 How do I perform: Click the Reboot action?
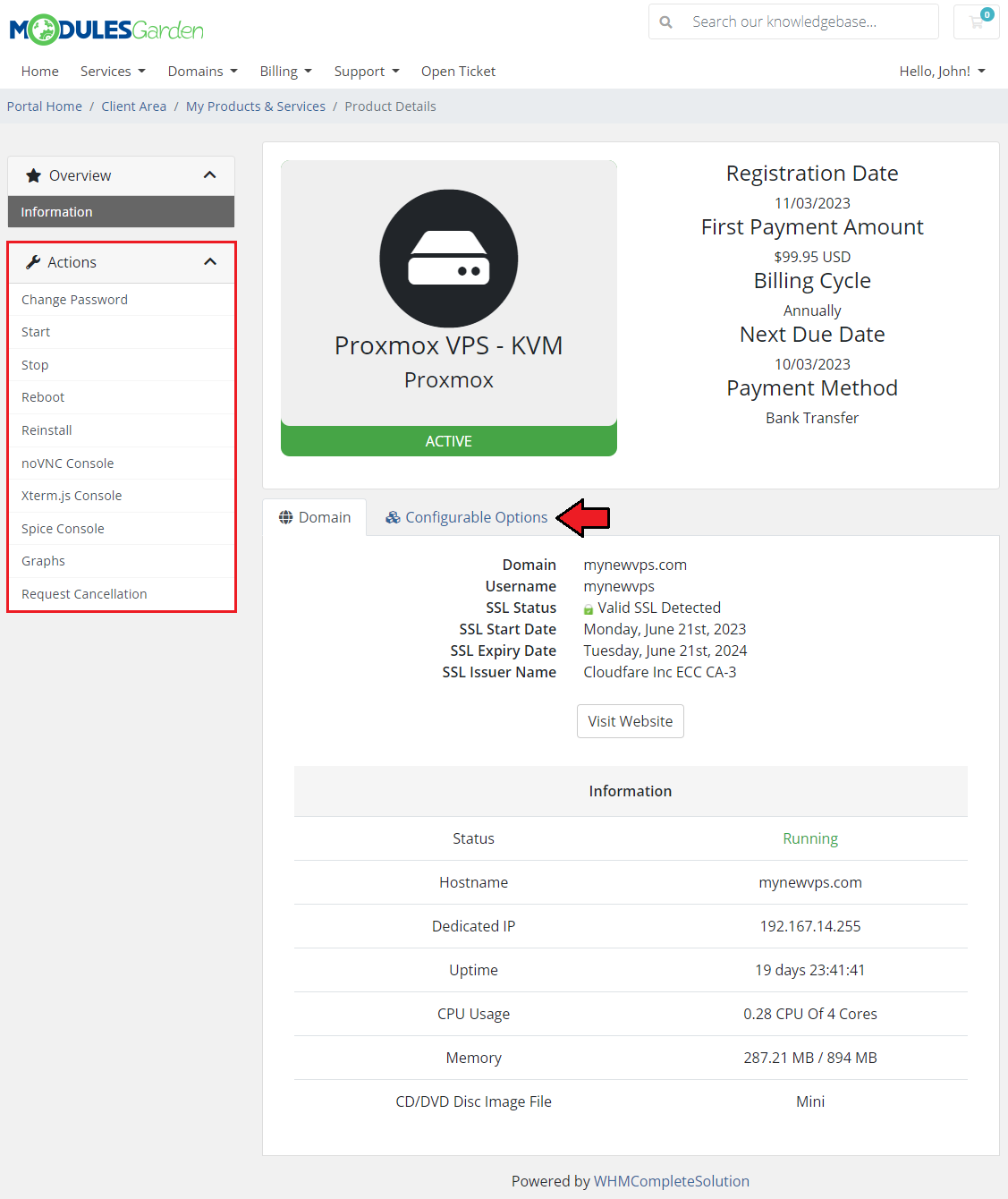(121, 397)
